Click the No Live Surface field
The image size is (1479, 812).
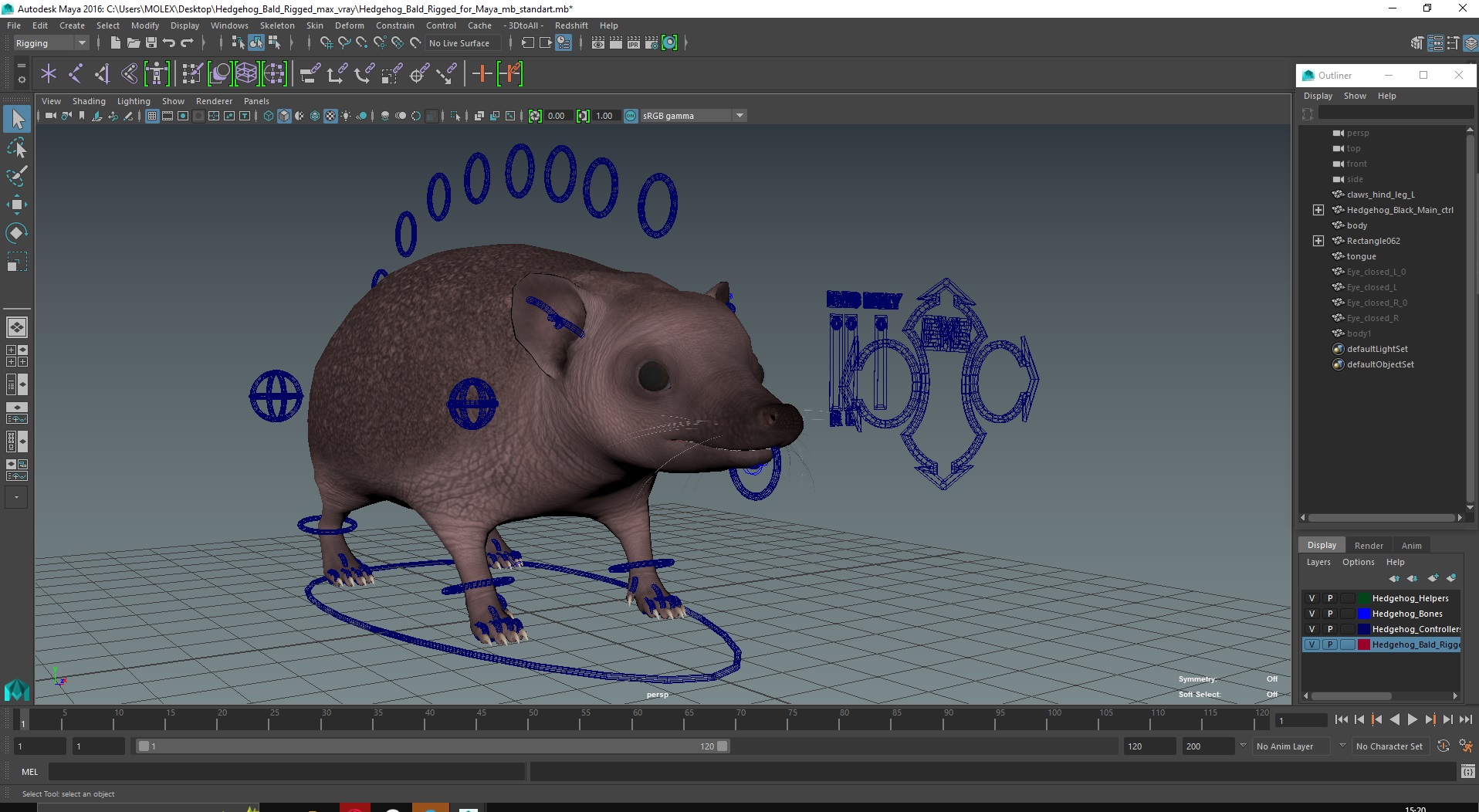pos(459,43)
